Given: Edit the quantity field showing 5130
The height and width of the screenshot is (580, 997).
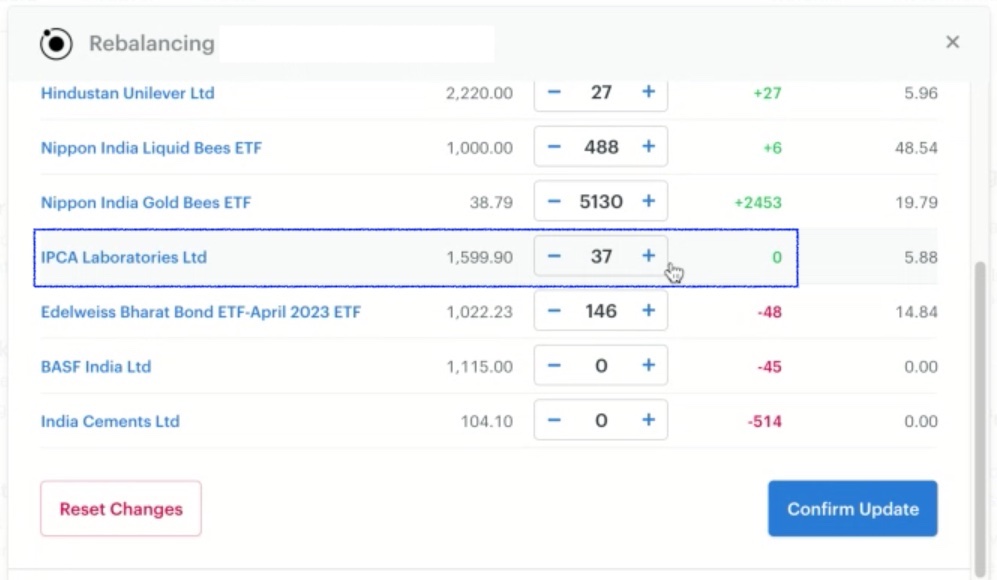Looking at the screenshot, I should tap(600, 201).
